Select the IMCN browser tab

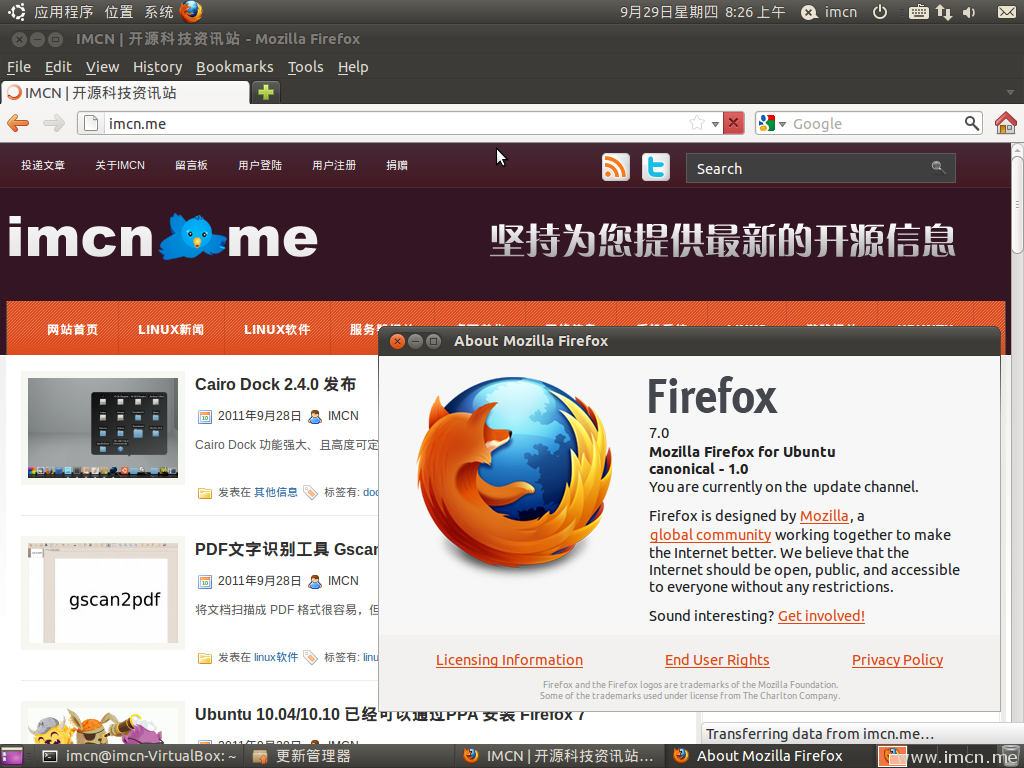[x=125, y=93]
